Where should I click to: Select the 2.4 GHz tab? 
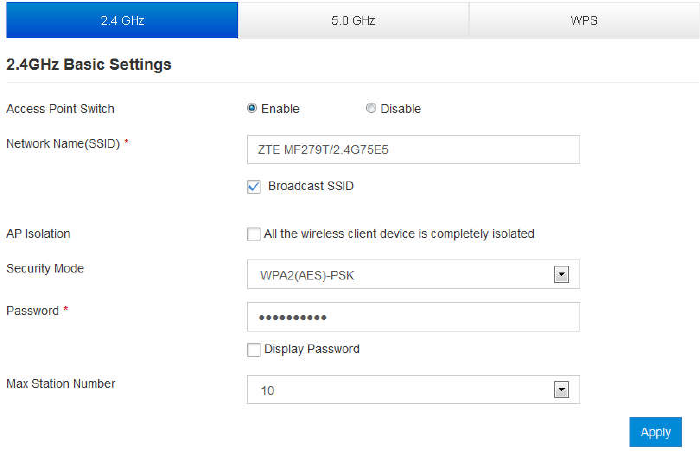coord(119,20)
